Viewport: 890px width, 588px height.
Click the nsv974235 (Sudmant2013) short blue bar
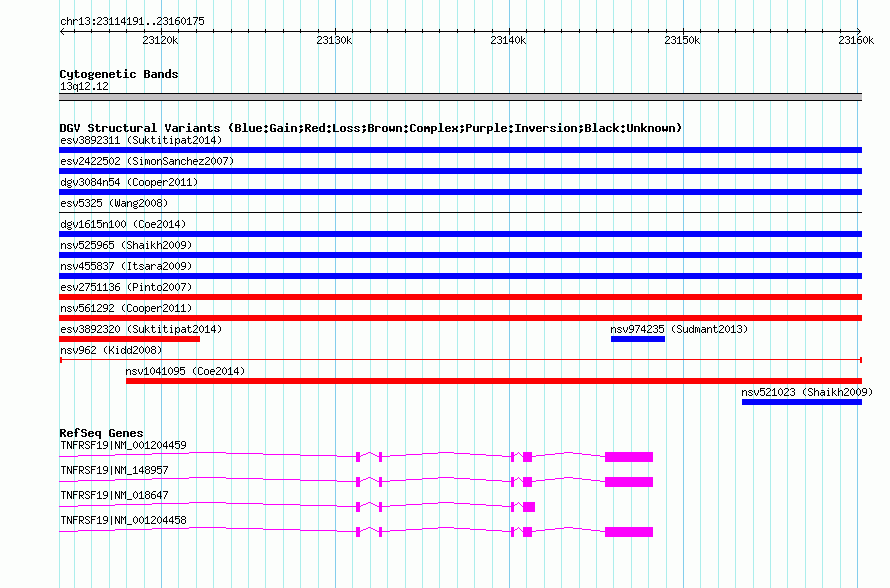638,339
